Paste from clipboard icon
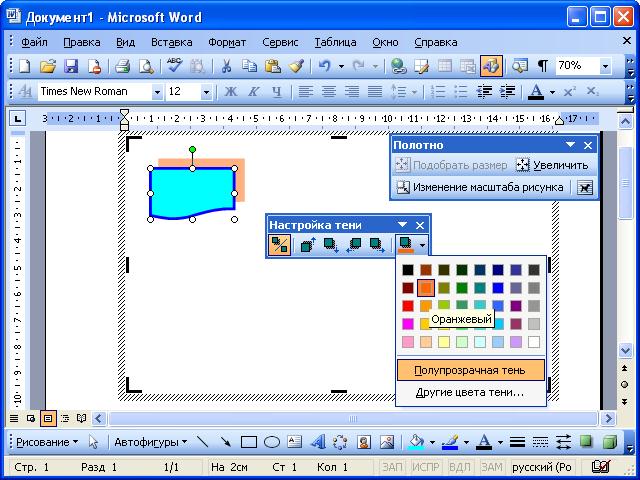 pyautogui.click(x=272, y=66)
